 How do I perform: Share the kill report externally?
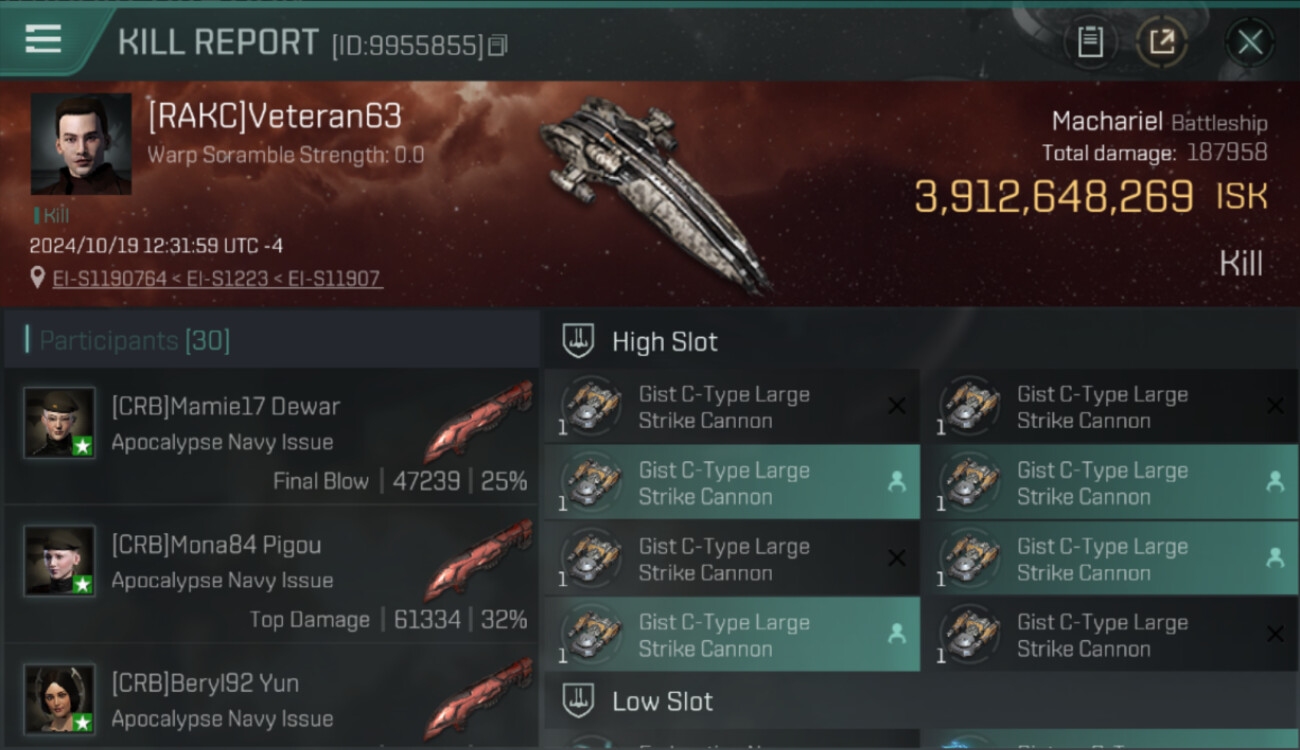1162,42
